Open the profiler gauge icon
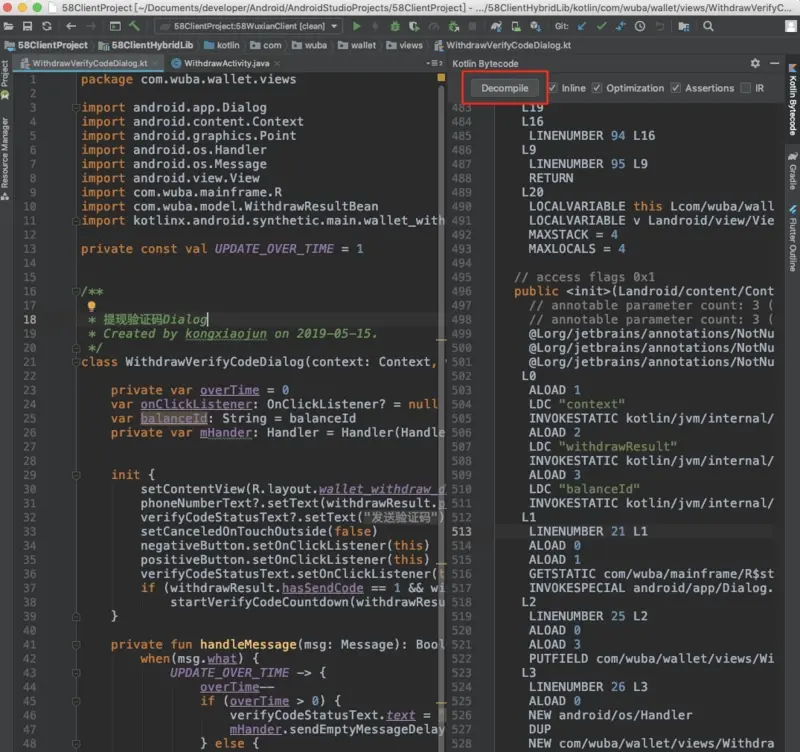This screenshot has width=800, height=752. tap(434, 26)
